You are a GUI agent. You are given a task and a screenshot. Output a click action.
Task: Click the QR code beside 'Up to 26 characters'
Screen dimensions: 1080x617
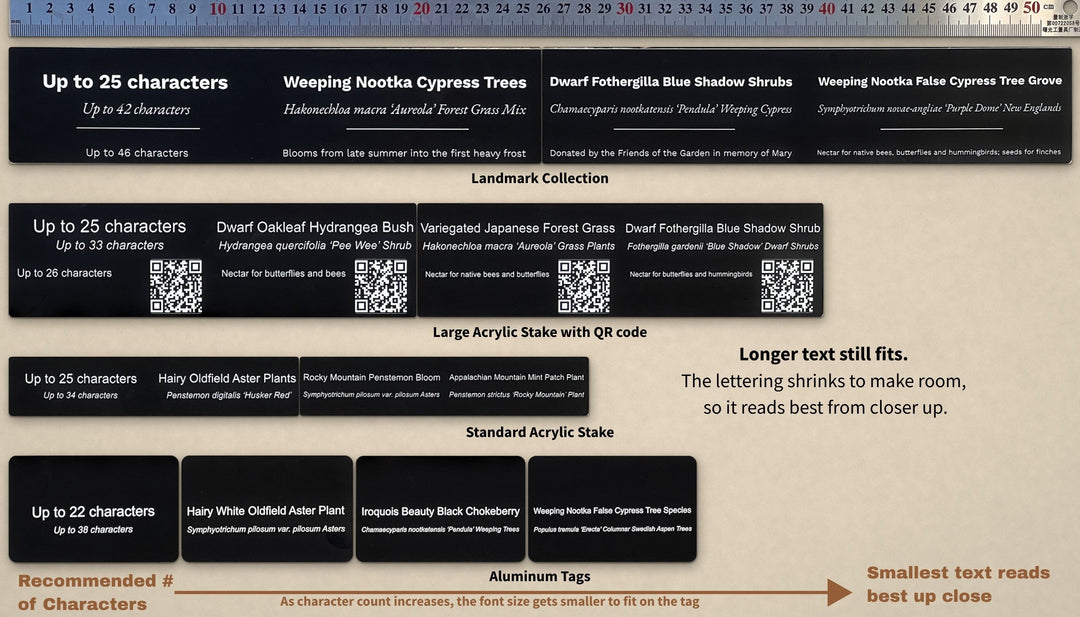tap(176, 286)
